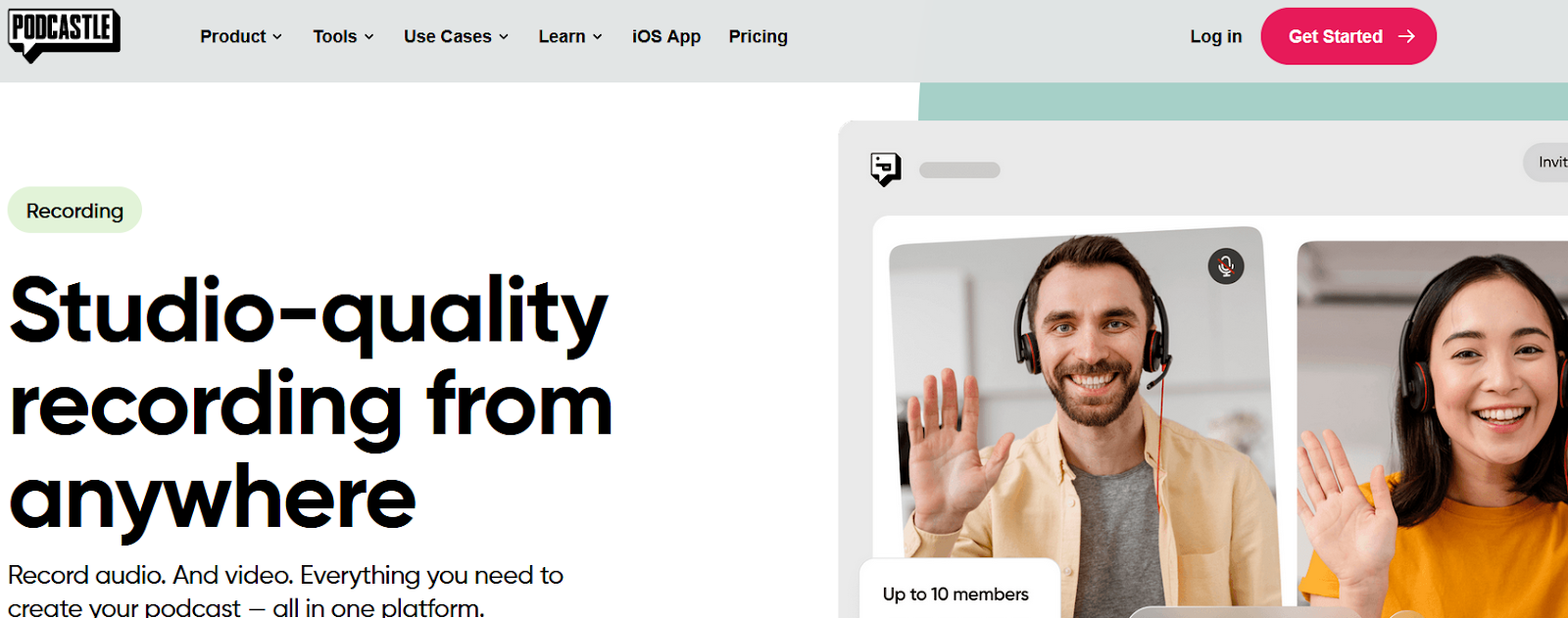Image resolution: width=1568 pixels, height=618 pixels.
Task: Open the Pricing page
Action: point(758,36)
